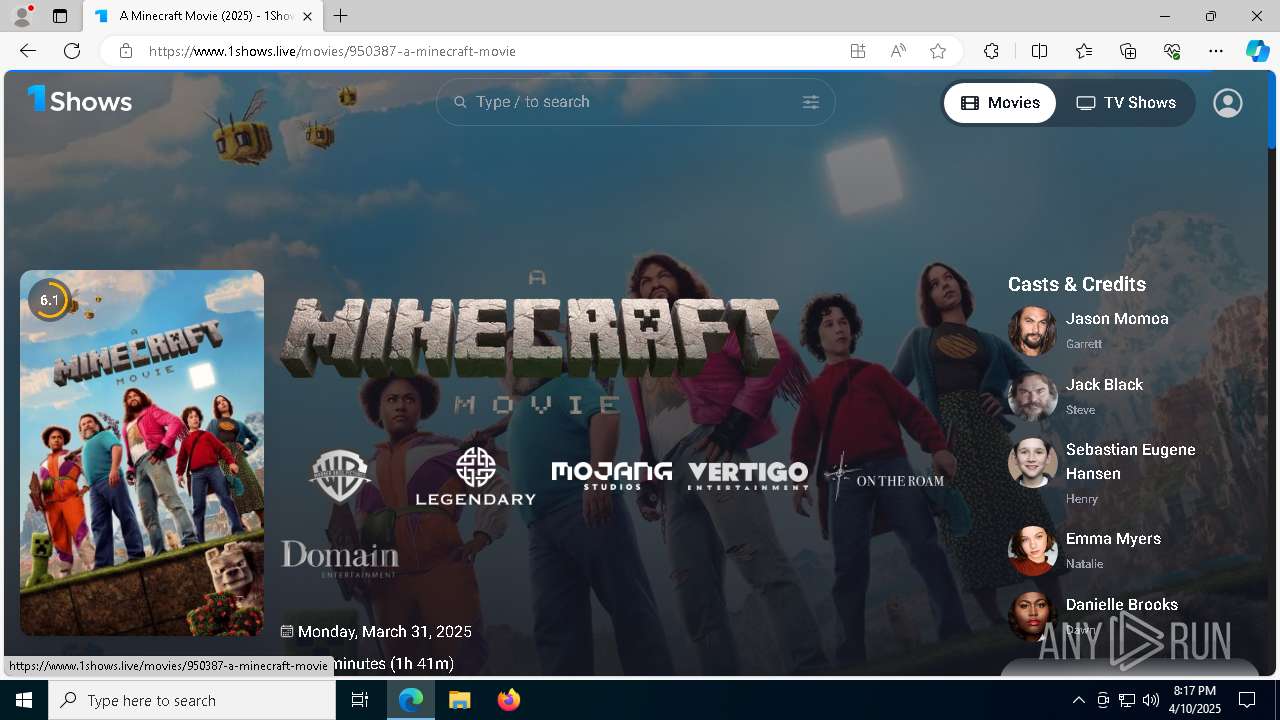Click Jason Momoa's avatar photo
1280x720 pixels.
[1032, 331]
